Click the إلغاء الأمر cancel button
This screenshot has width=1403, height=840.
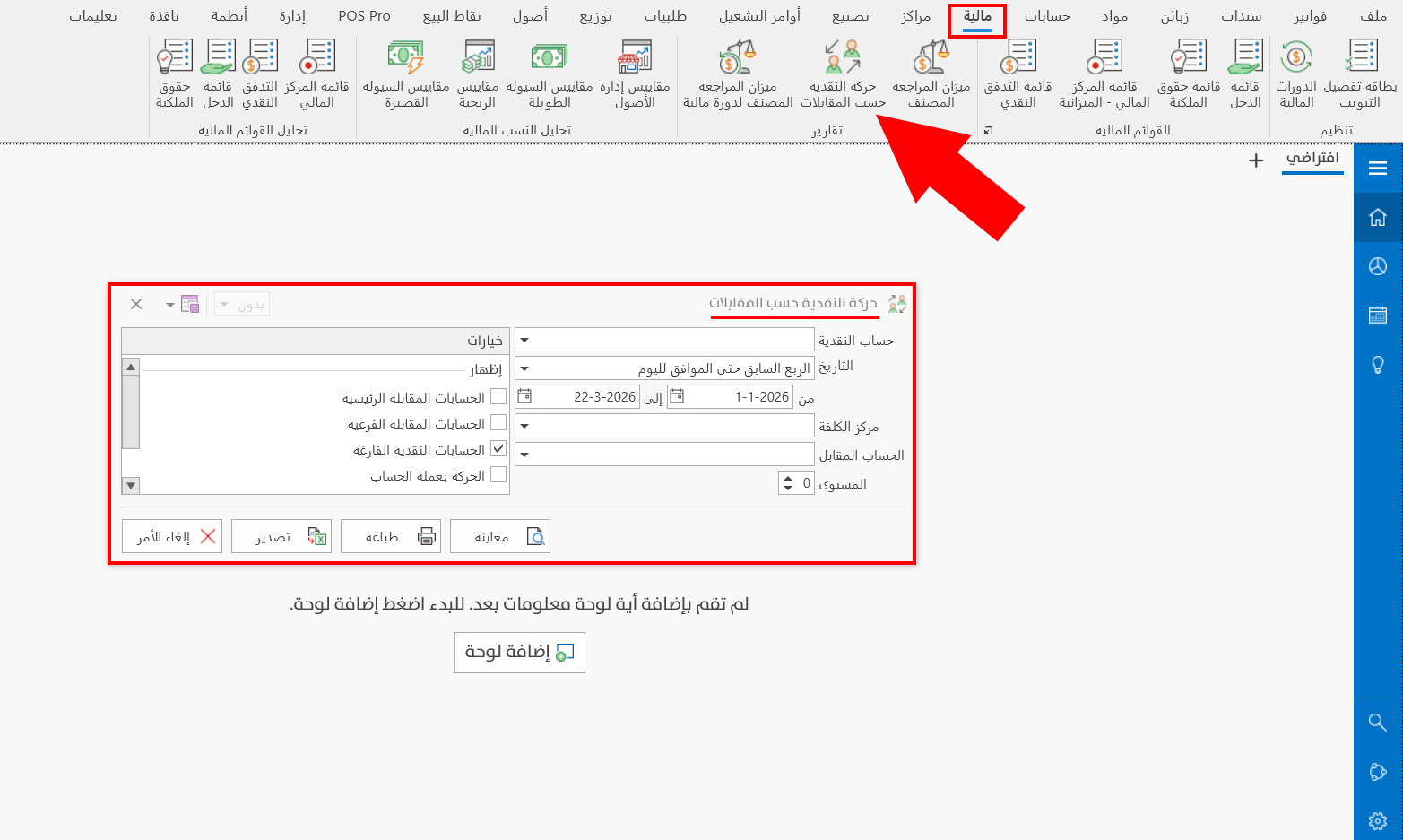pos(172,536)
